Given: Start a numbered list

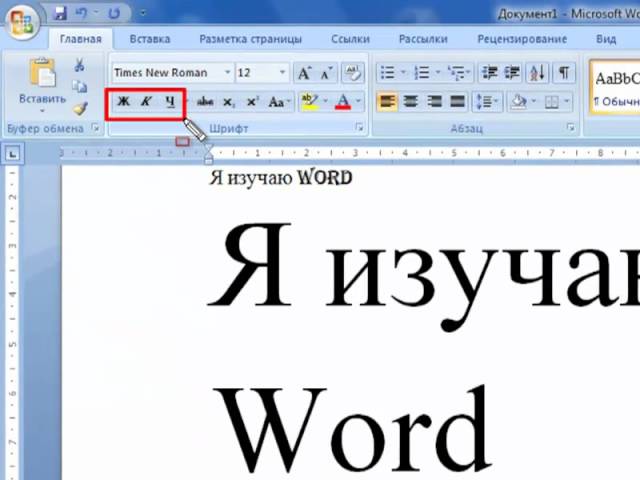Looking at the screenshot, I should coord(422,73).
